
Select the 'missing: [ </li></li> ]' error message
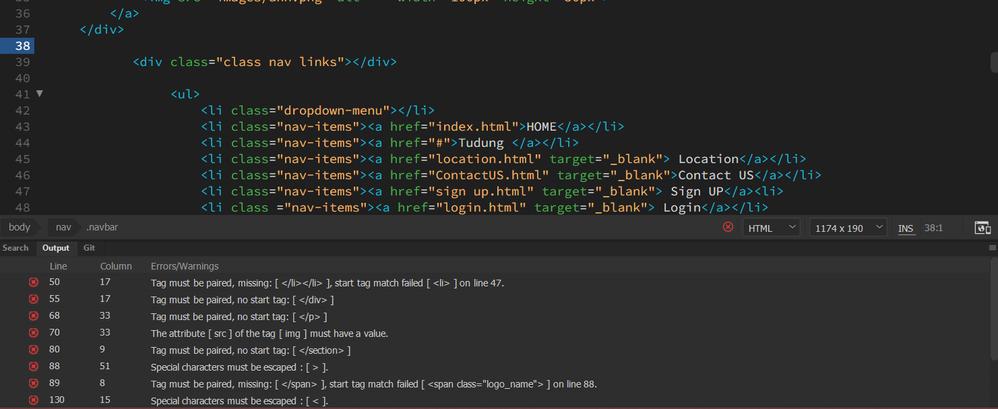tap(328, 283)
